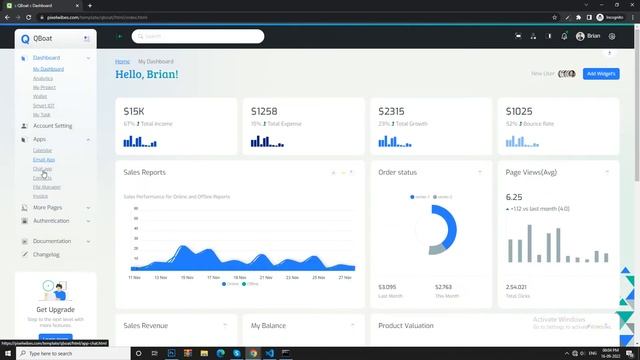Open Windows Start menu
This screenshot has width=640, height=360.
tap(8, 353)
